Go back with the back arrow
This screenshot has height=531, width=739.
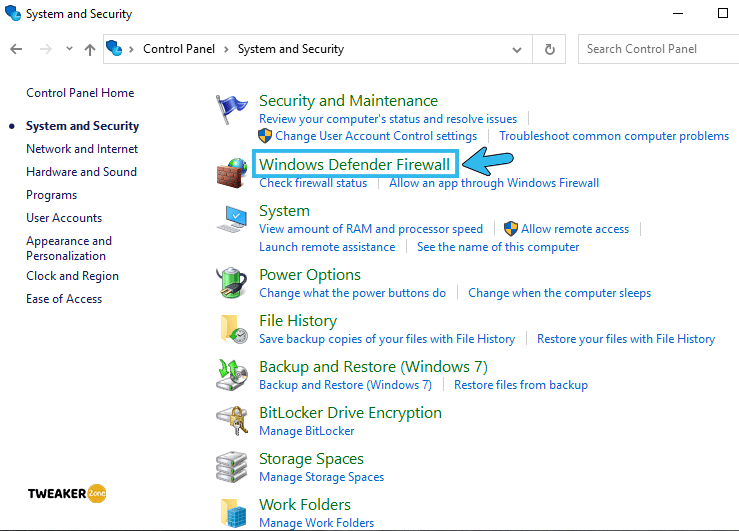(x=16, y=49)
